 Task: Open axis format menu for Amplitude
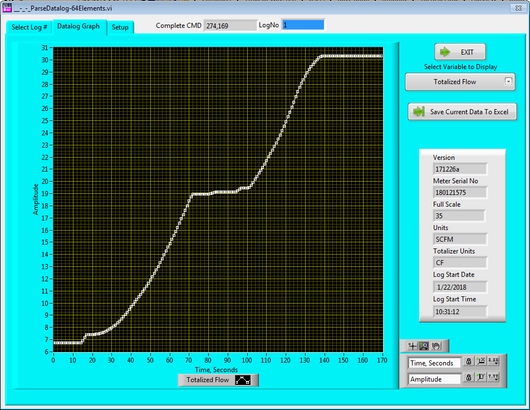tap(493, 377)
